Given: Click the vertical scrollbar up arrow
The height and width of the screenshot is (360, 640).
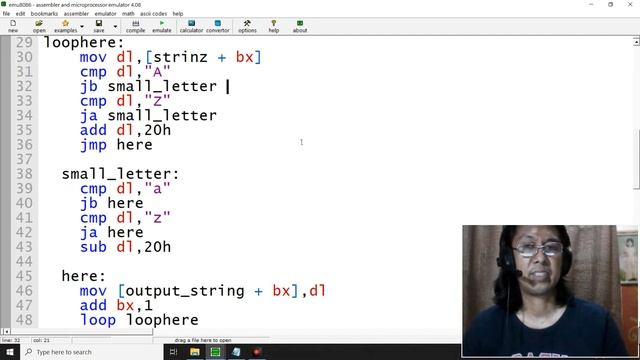Looking at the screenshot, I should pyautogui.click(x=636, y=42).
